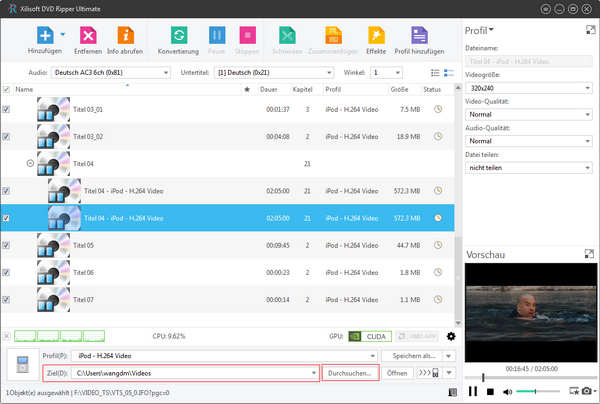
Task: Sort by the Kapitel column header
Action: [307, 90]
